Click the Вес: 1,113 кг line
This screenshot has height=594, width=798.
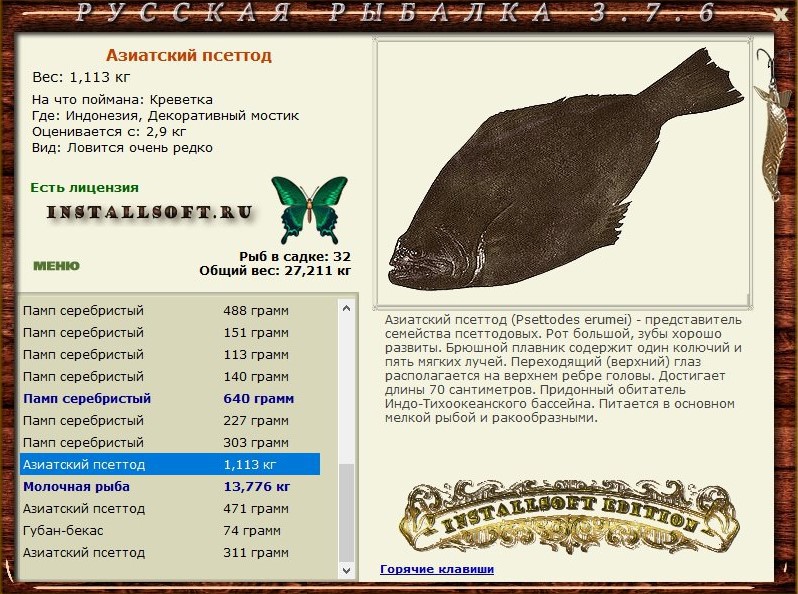point(81,77)
